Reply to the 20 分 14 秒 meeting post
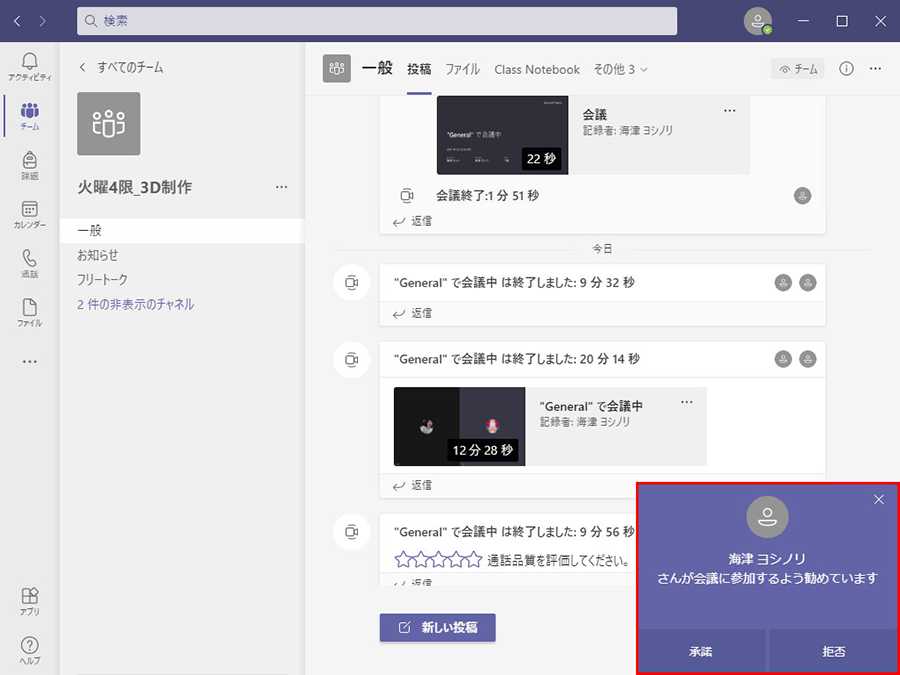900x675 pixels. (x=413, y=486)
